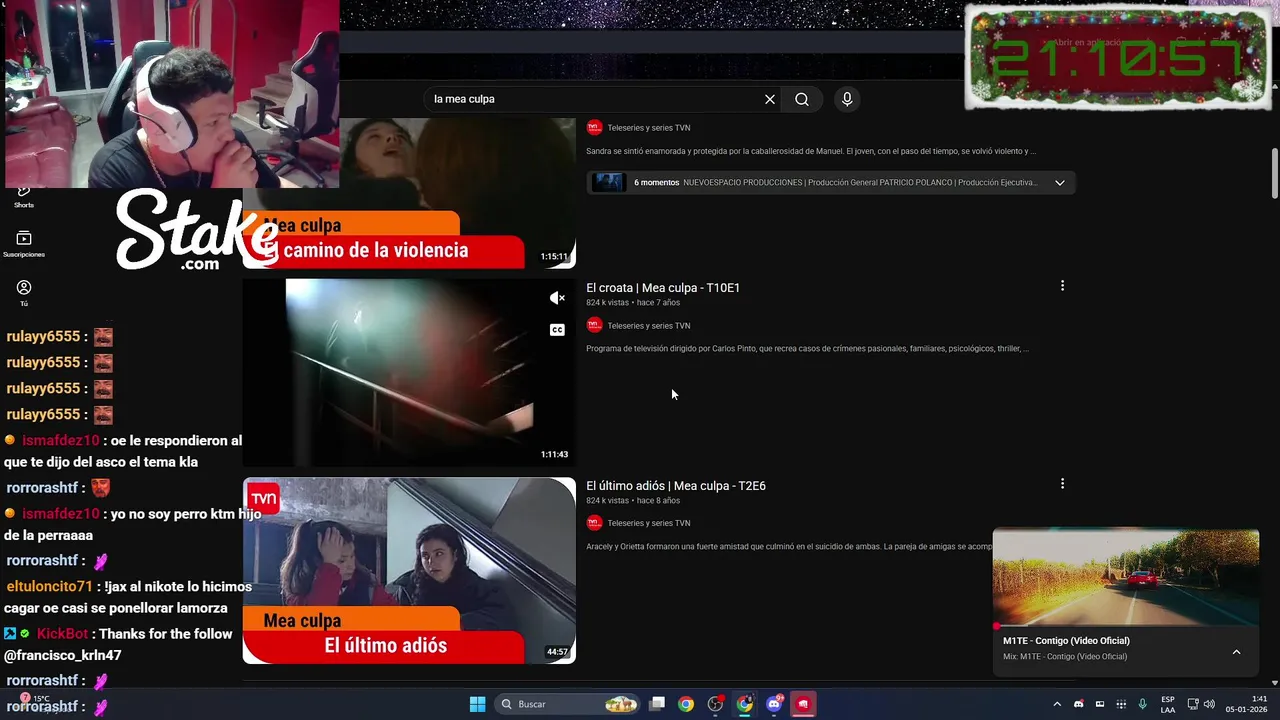Open the clock and date 1:41 05-01-2026
Screen dimensions: 1280x720
(x=1246, y=705)
